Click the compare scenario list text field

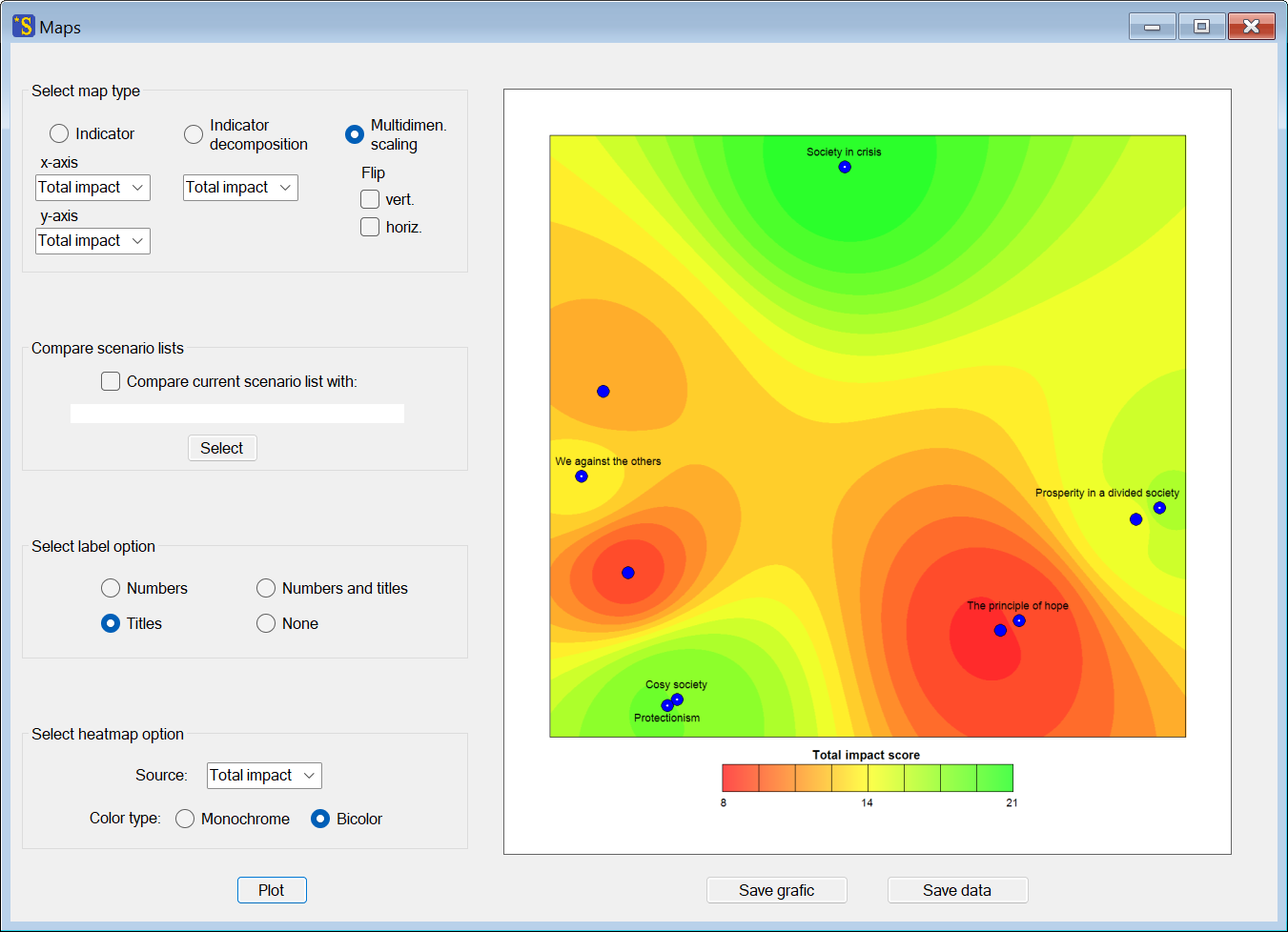point(237,414)
